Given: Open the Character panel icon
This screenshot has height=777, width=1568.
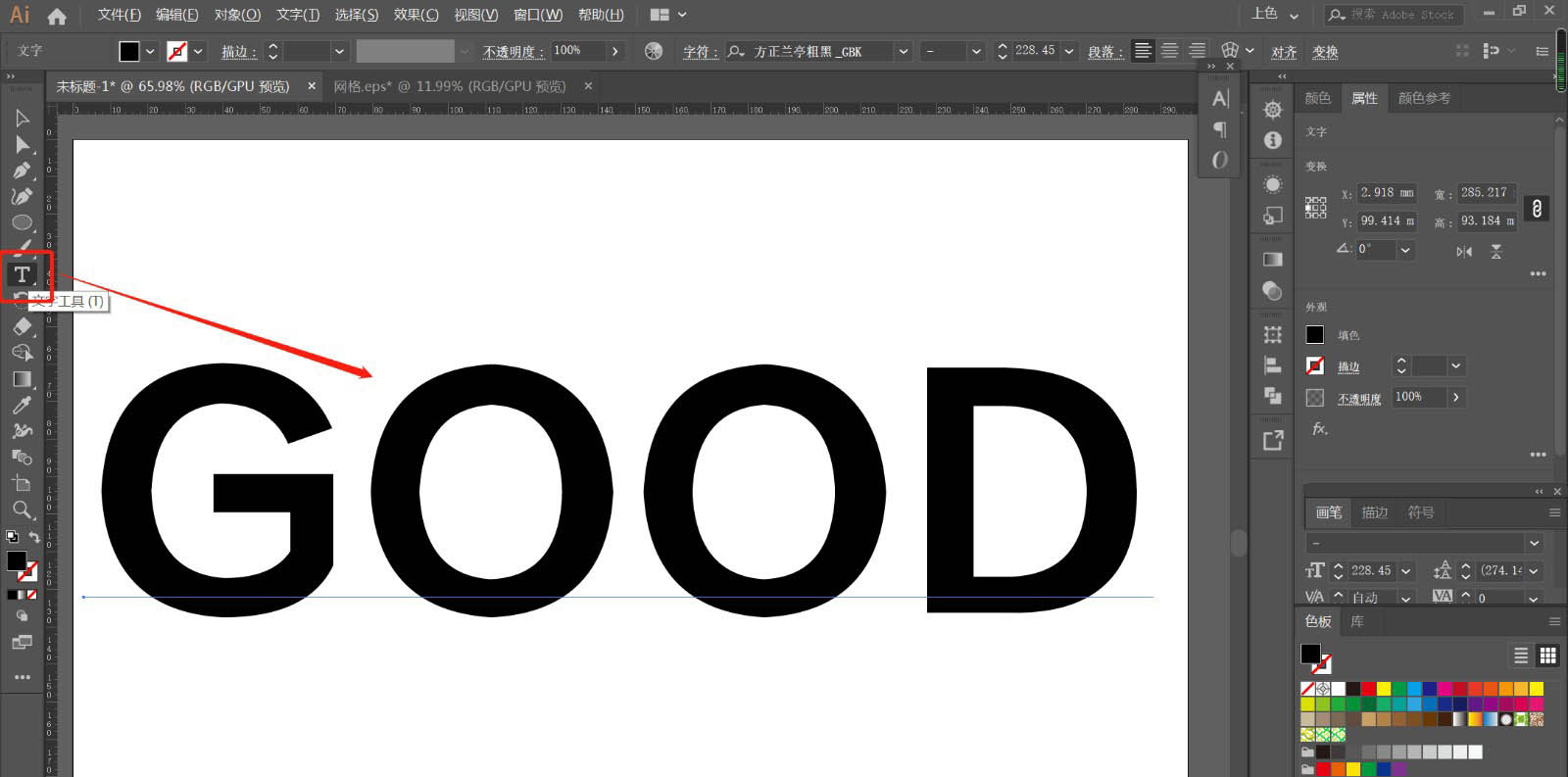Looking at the screenshot, I should pos(1219,98).
